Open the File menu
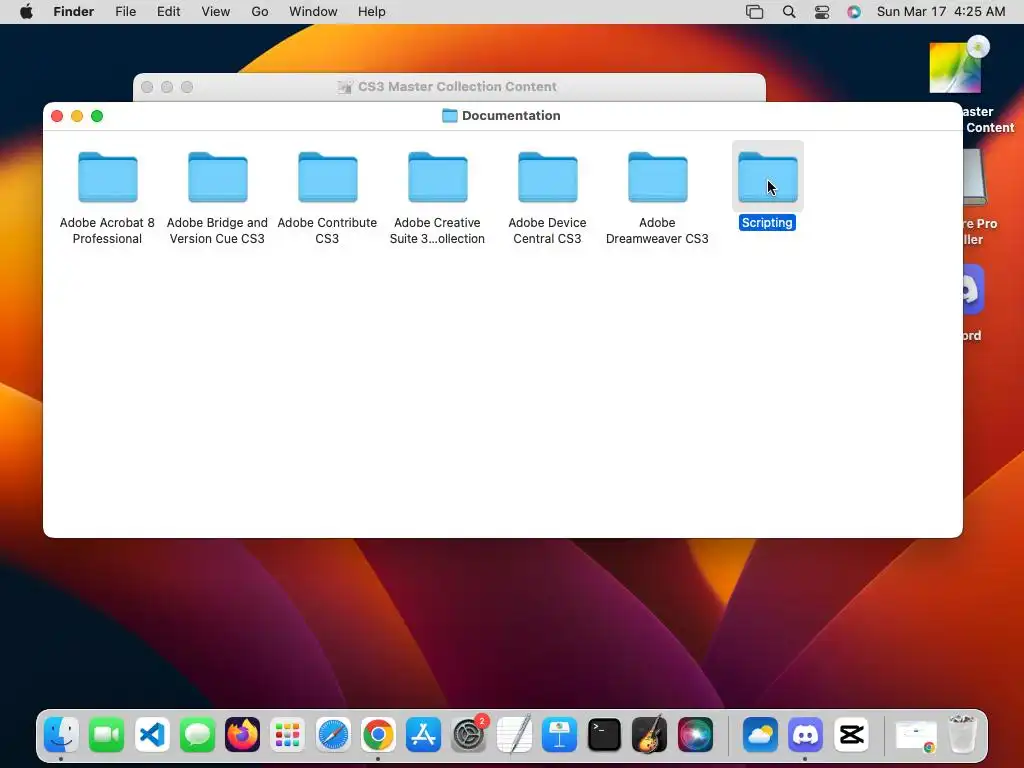 [125, 12]
